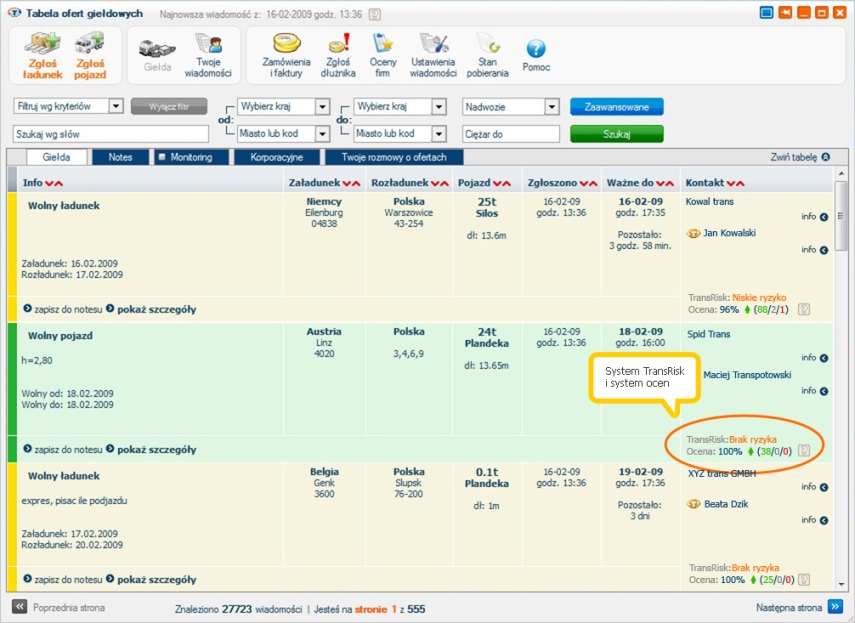This screenshot has height=623, width=855.
Task: Show info for XYZ trans GMBH
Action: tap(815, 487)
